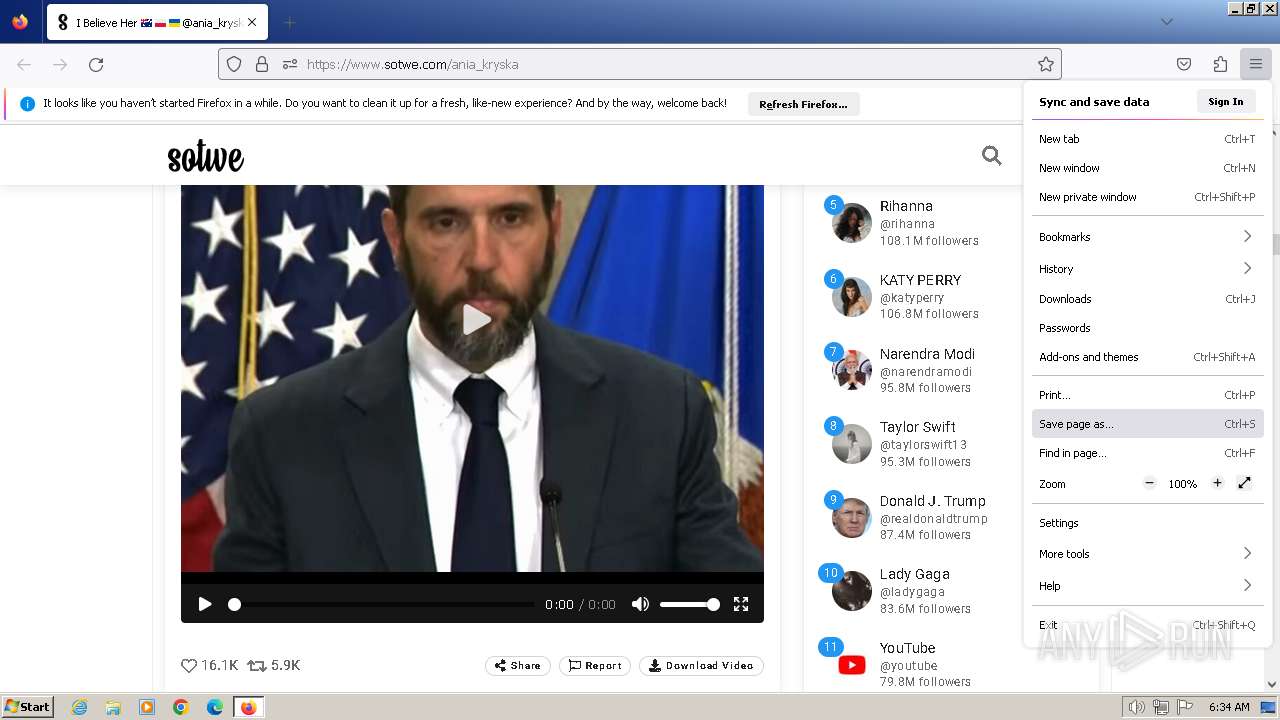This screenshot has height=720, width=1280.
Task: Expand the Bookmarks submenu
Action: pos(1147,237)
